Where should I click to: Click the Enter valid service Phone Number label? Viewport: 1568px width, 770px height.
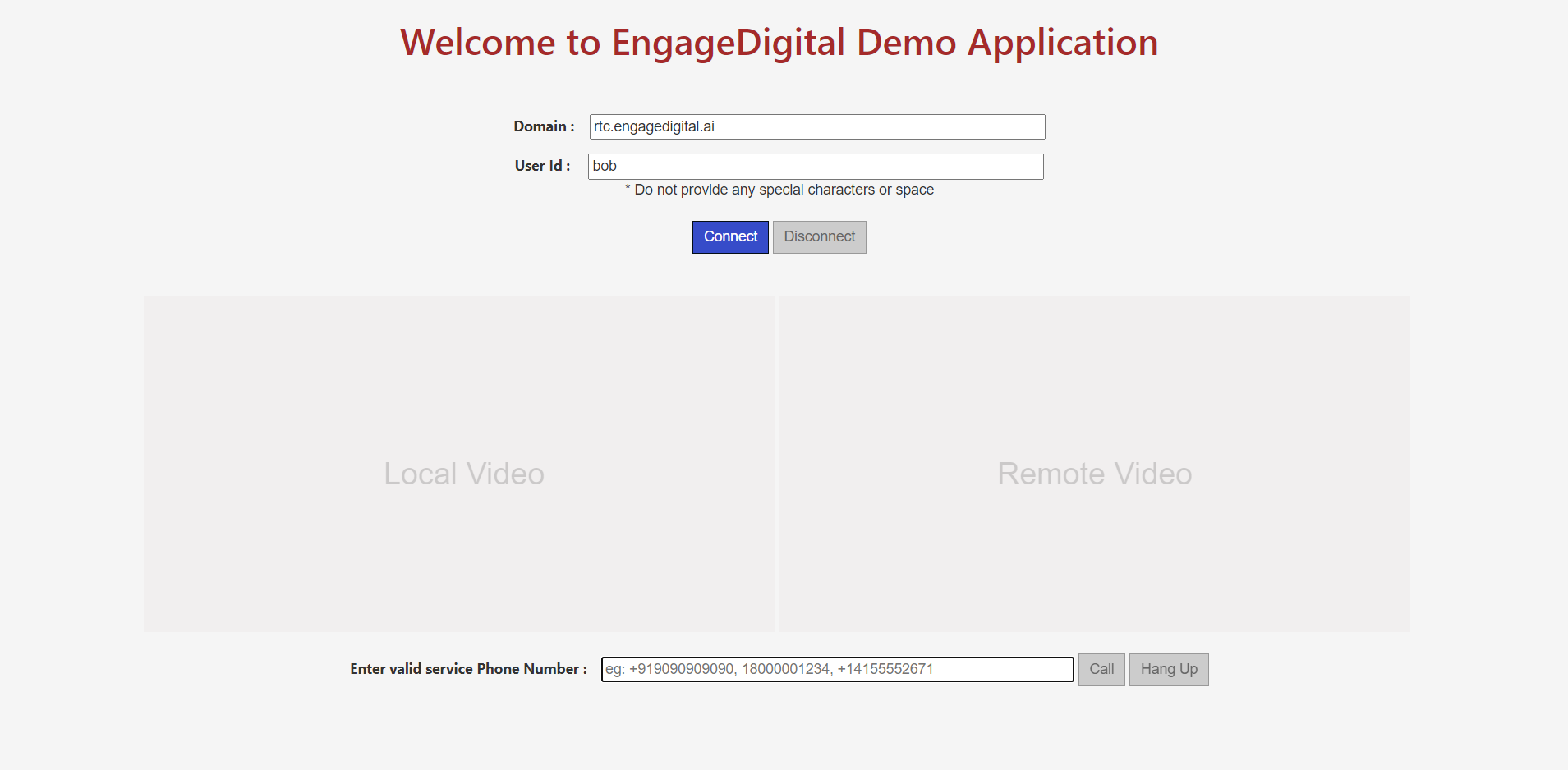[467, 669]
